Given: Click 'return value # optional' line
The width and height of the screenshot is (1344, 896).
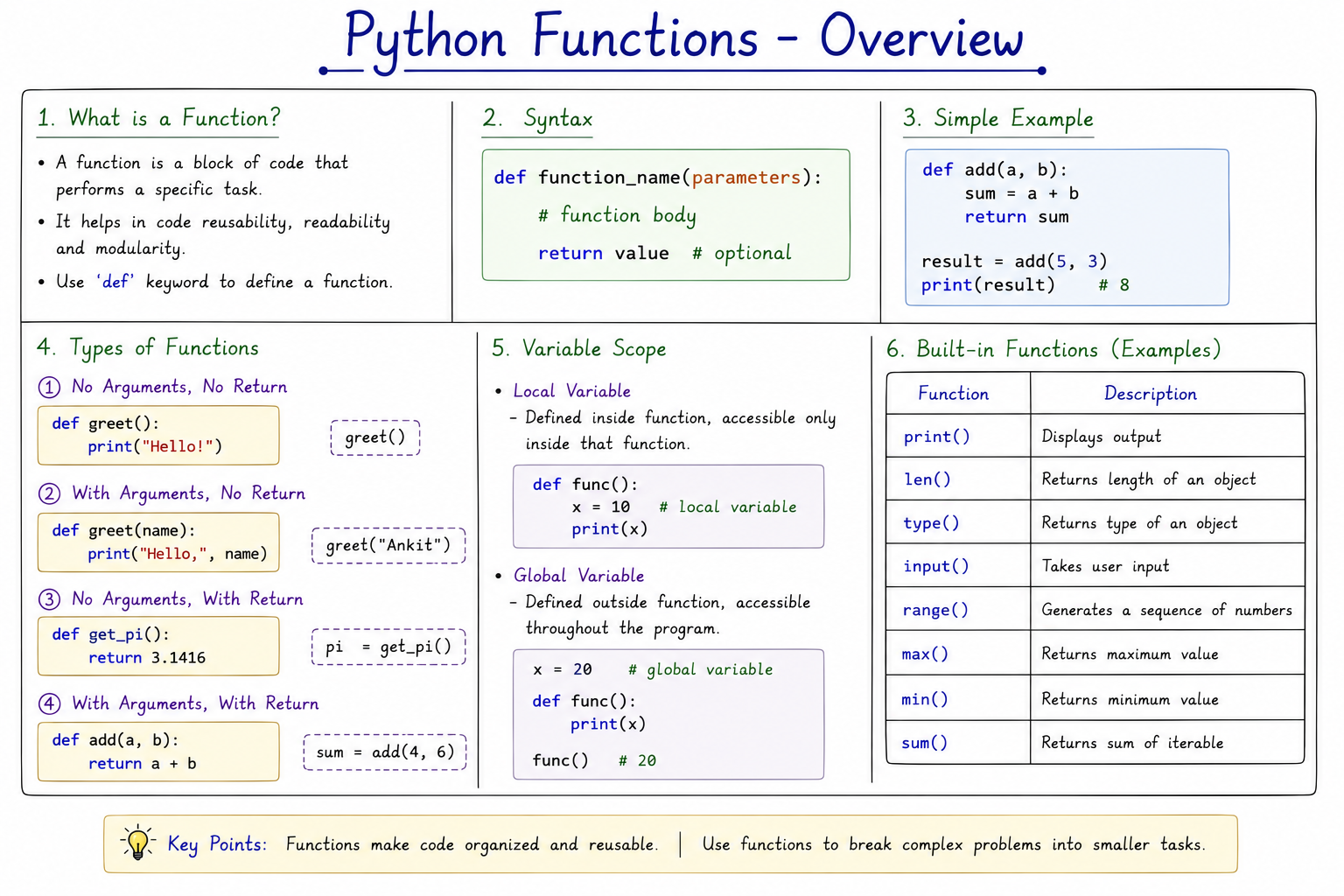Looking at the screenshot, I should pos(664,253).
